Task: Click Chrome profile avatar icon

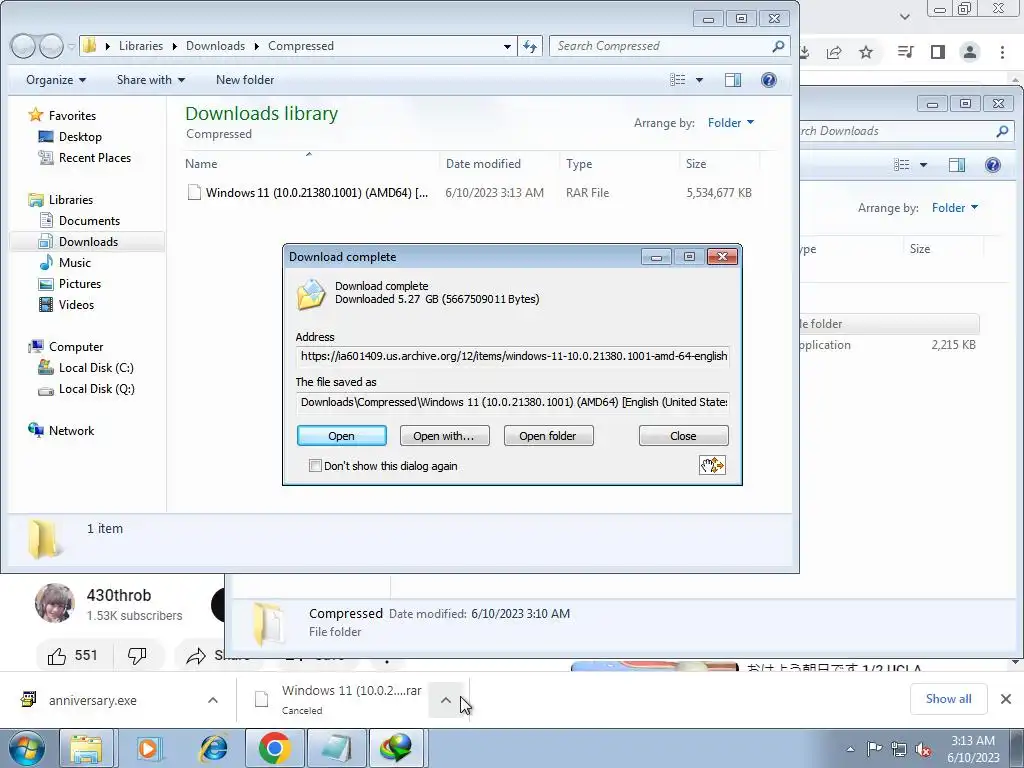Action: click(970, 52)
